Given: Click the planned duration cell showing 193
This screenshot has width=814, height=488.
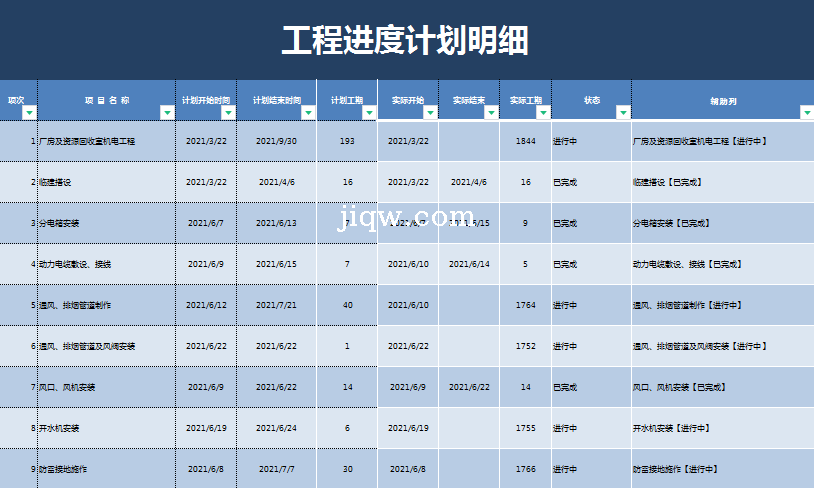Looking at the screenshot, I should 347,141.
